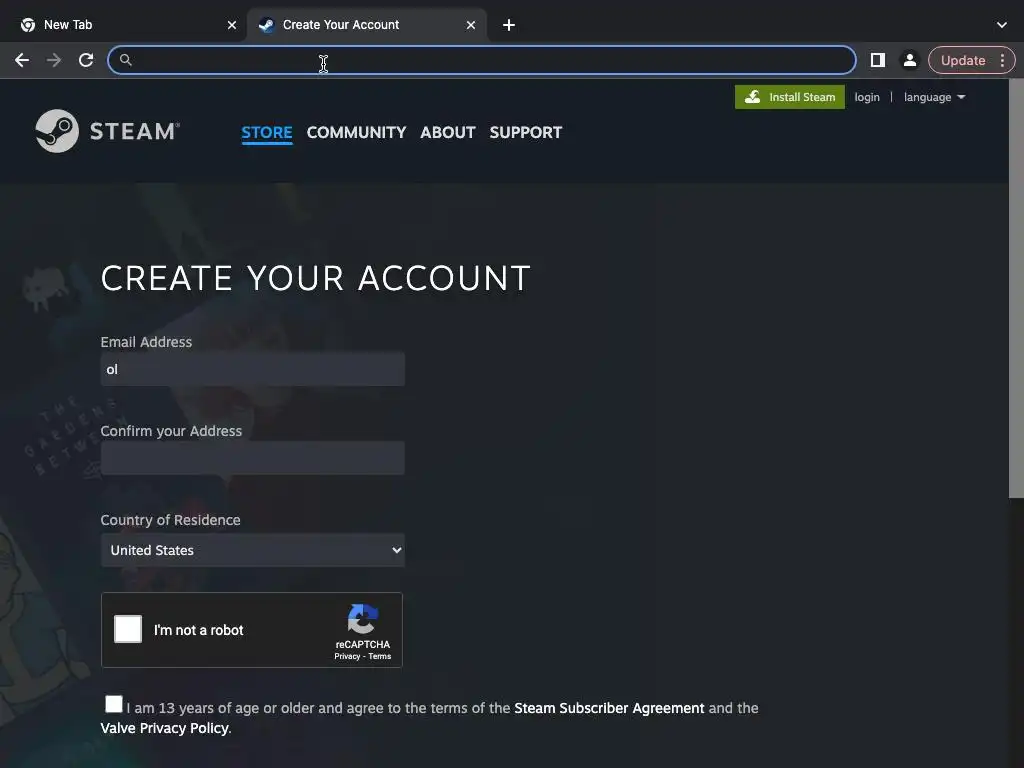Go to the ABOUT page
The height and width of the screenshot is (768, 1024).
pos(447,132)
